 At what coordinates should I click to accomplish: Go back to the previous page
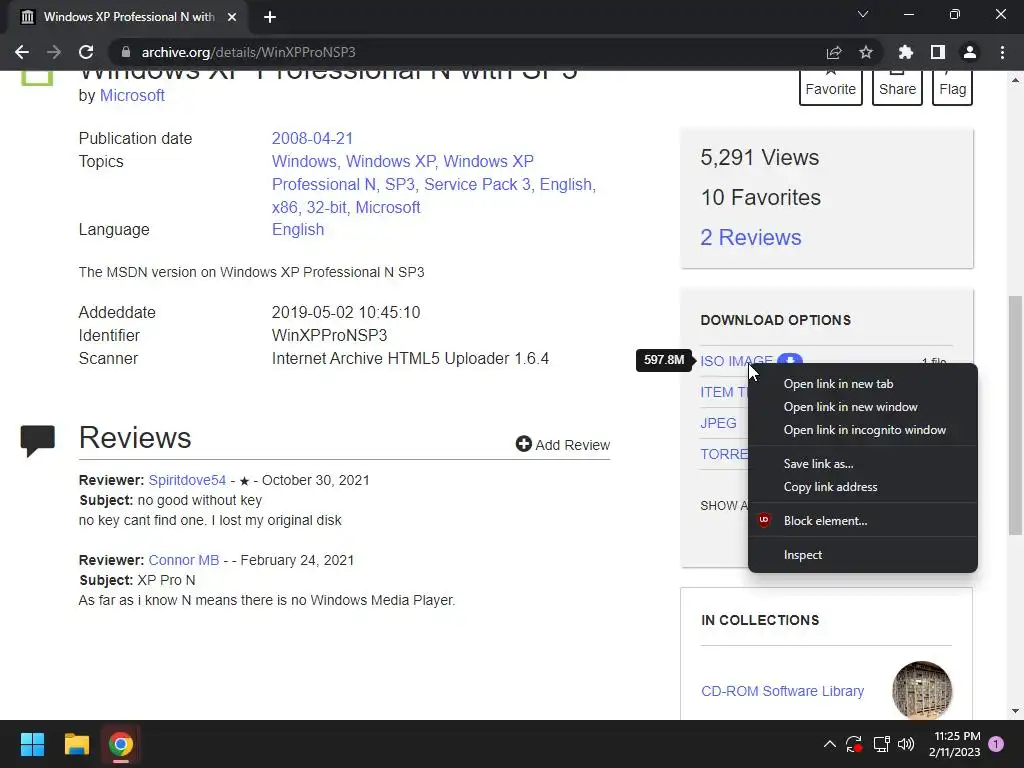click(22, 52)
